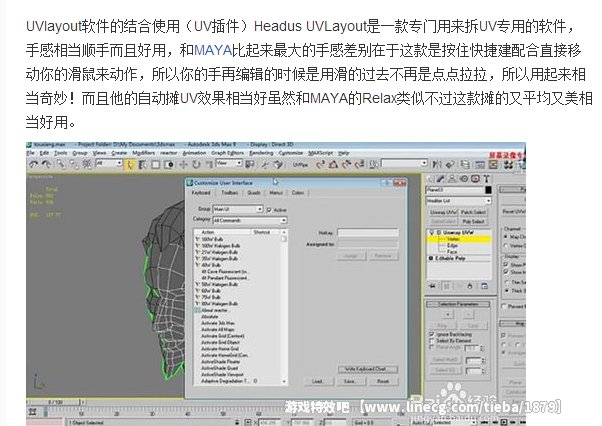The height and width of the screenshot is (426, 602).
Task: Open the named selection sets dropdown
Action: pyautogui.click(x=404, y=163)
